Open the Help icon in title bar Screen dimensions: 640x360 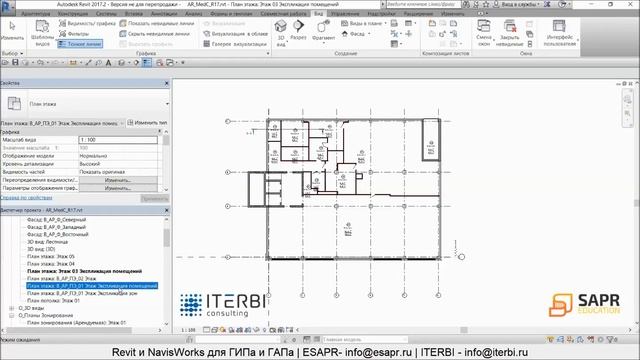(x=562, y=4)
